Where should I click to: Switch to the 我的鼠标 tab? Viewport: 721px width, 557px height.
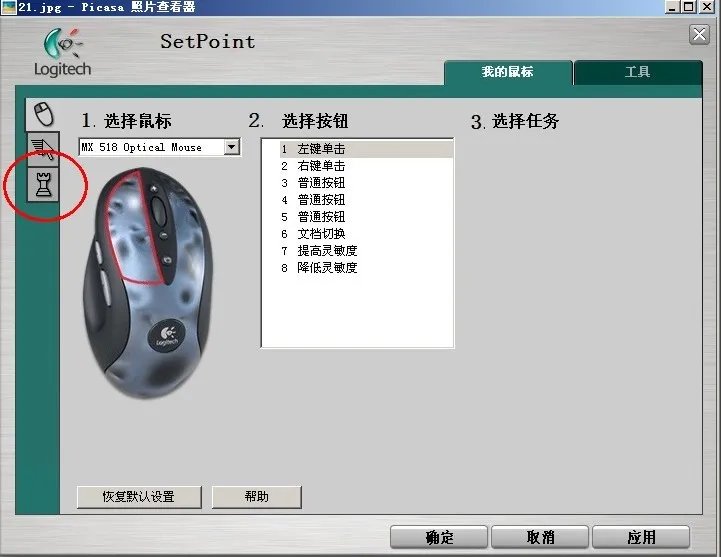coord(508,72)
